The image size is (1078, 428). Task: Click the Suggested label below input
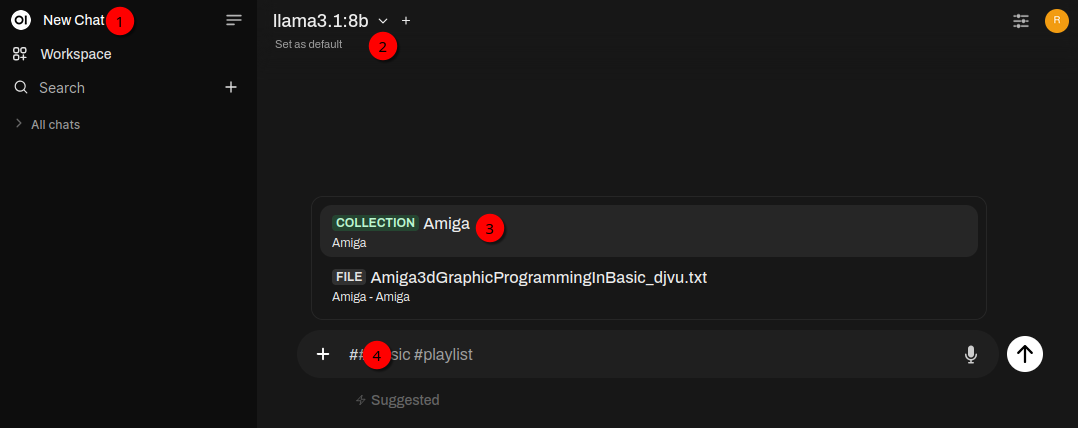click(x=404, y=400)
